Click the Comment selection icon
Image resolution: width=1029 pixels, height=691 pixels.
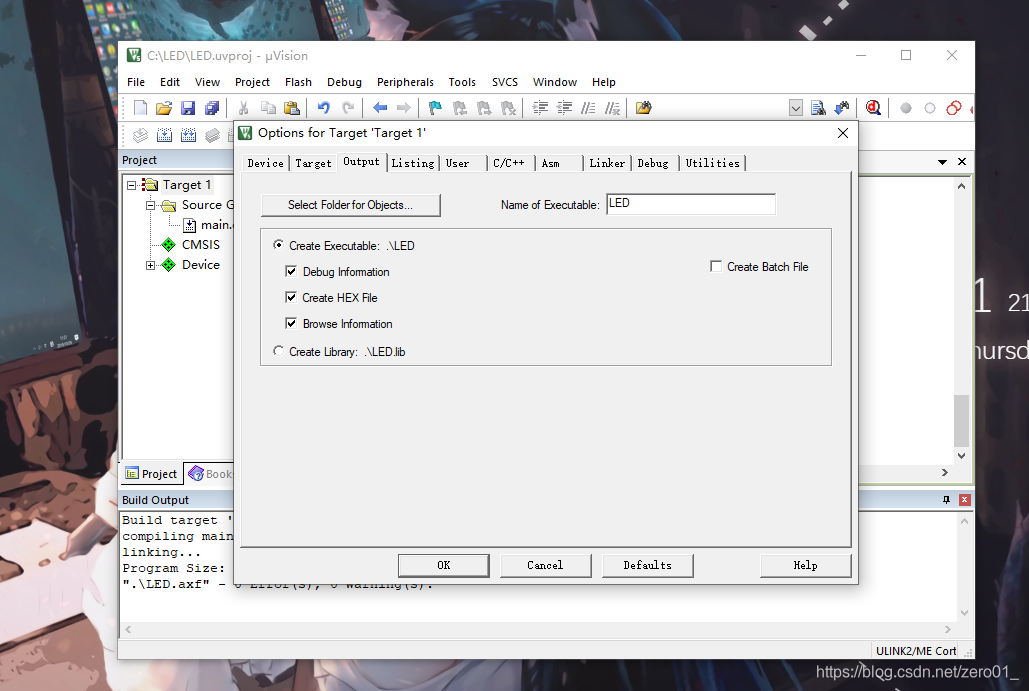point(588,108)
